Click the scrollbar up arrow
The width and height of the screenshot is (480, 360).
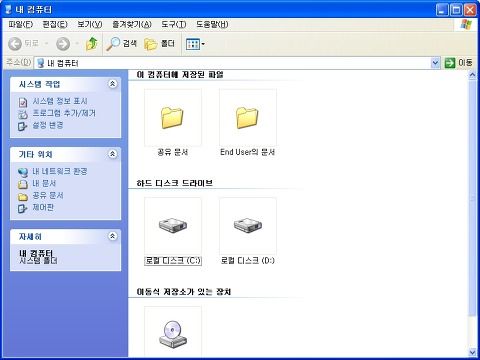pyautogui.click(x=472, y=75)
